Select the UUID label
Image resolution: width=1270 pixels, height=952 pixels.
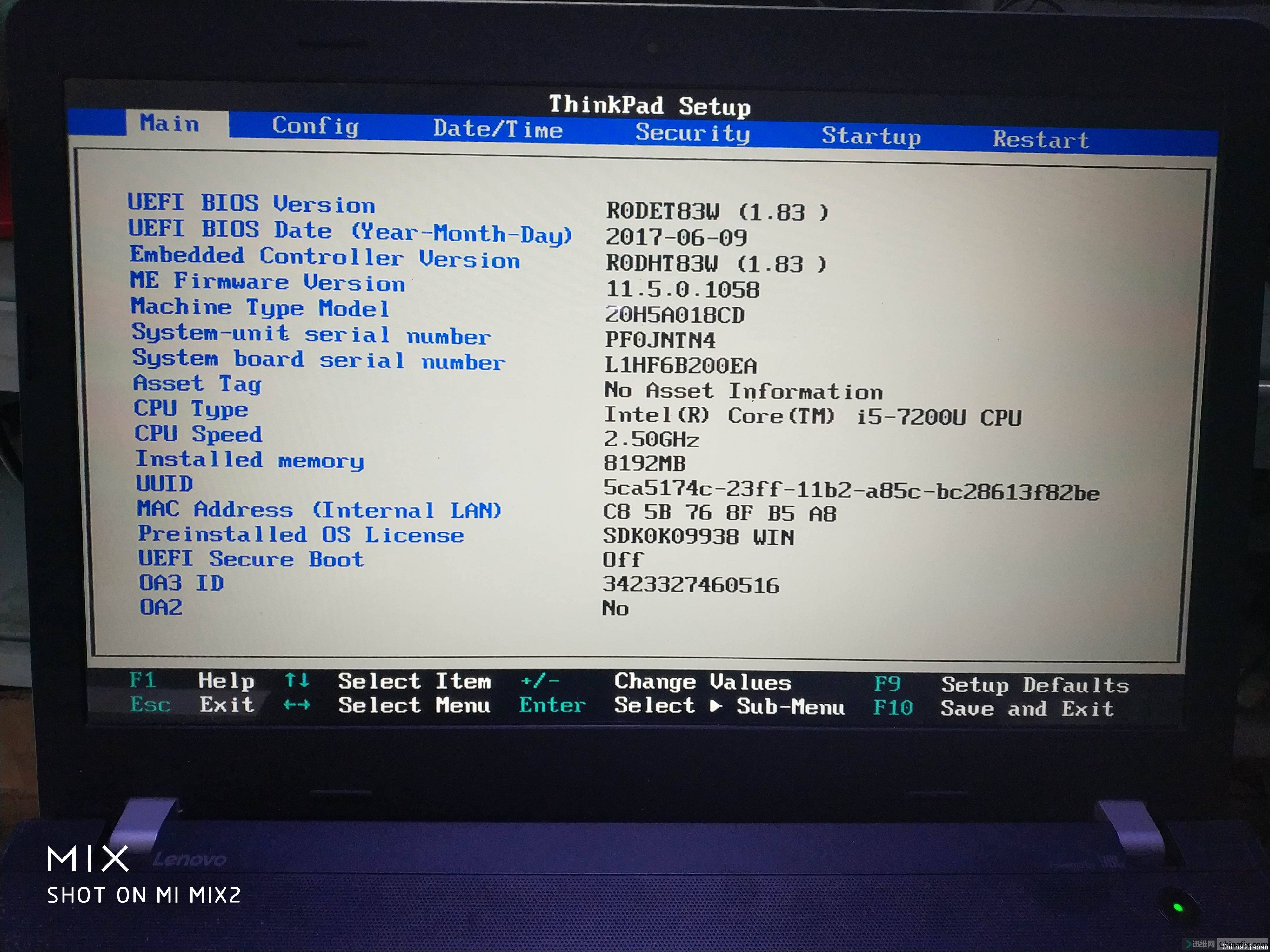(164, 483)
